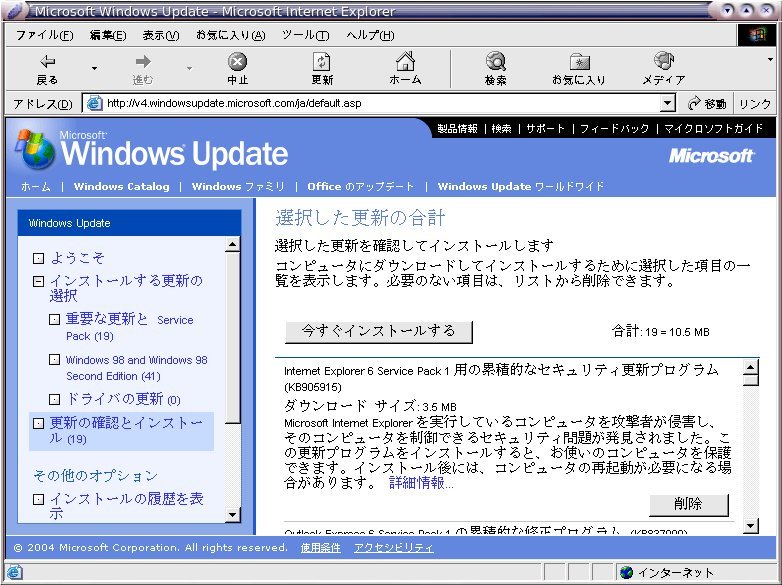Open Forward button history dropdown arrow
The height and width of the screenshot is (585, 782).
[190, 68]
